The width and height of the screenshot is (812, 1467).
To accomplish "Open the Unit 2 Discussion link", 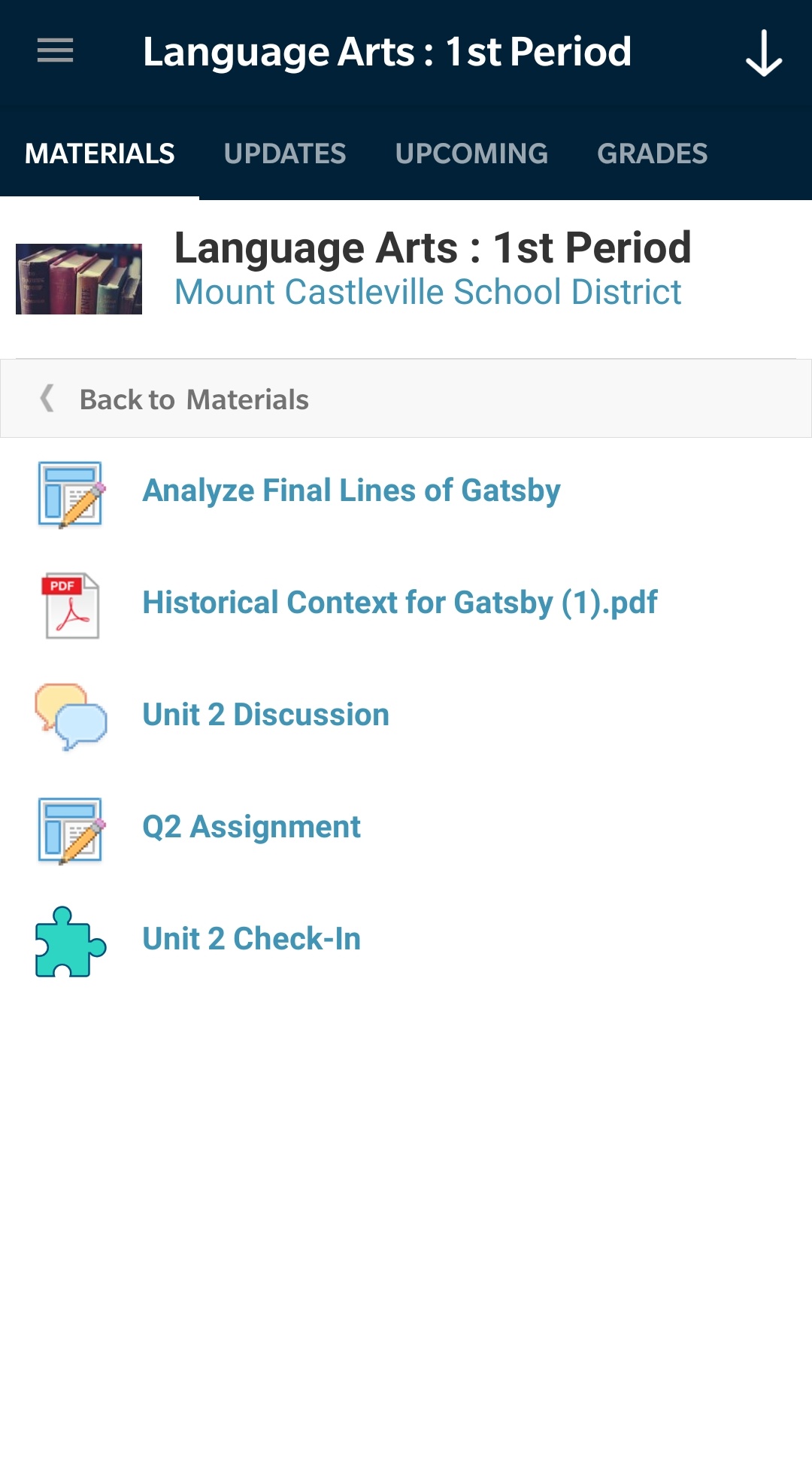I will (x=265, y=715).
